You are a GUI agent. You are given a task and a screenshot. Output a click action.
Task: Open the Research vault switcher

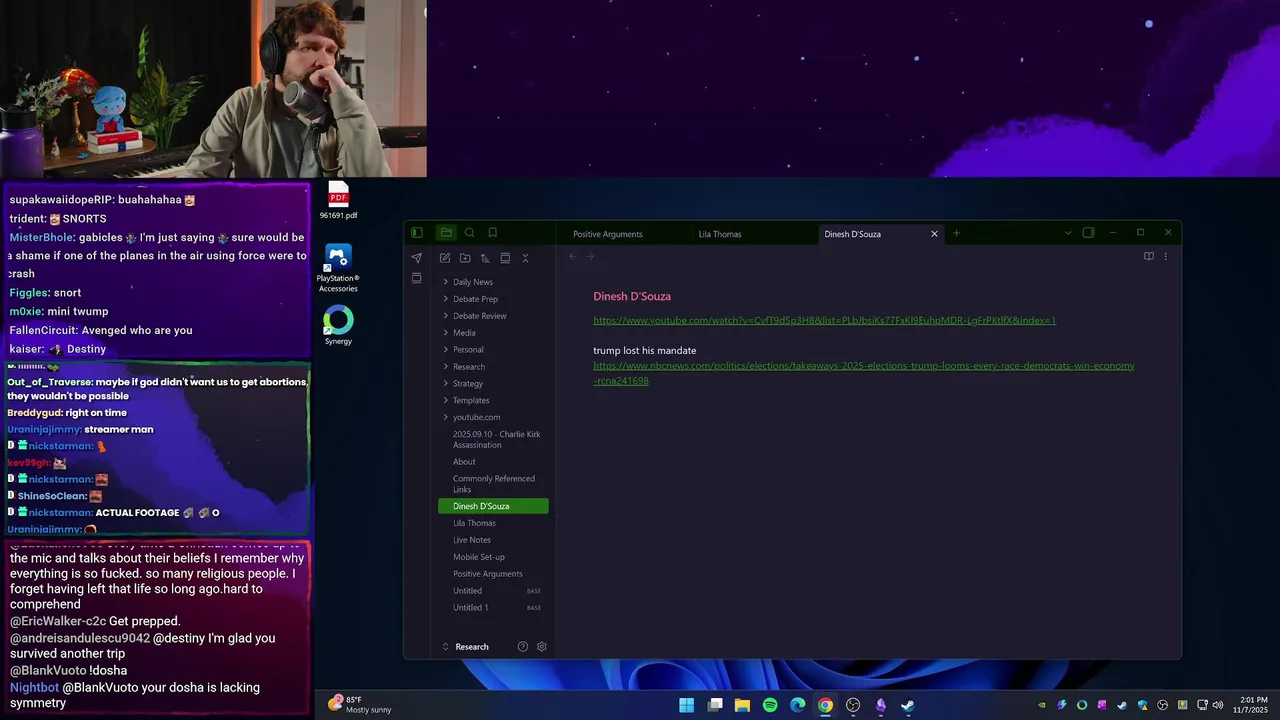pyautogui.click(x=465, y=647)
